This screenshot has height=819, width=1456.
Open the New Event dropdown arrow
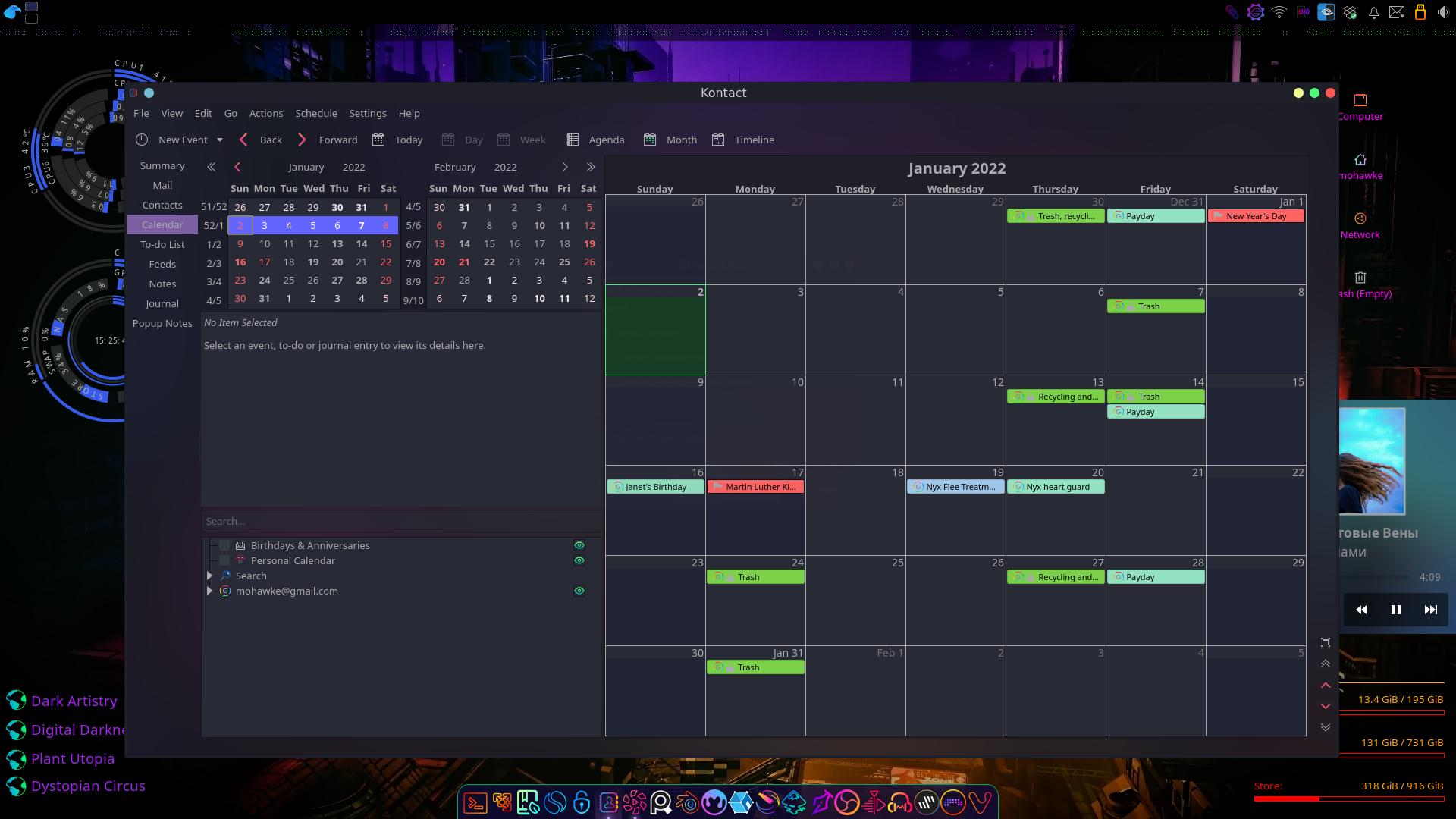point(220,140)
